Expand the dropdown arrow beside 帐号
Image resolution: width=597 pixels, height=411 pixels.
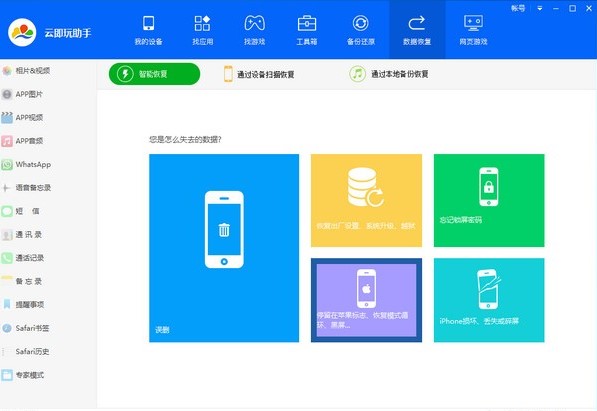(x=540, y=8)
